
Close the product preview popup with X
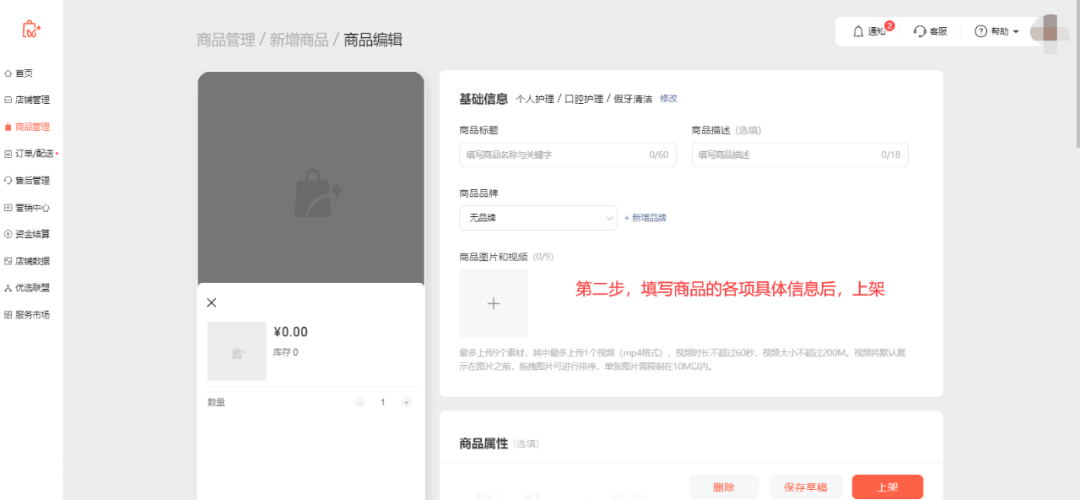pos(211,302)
